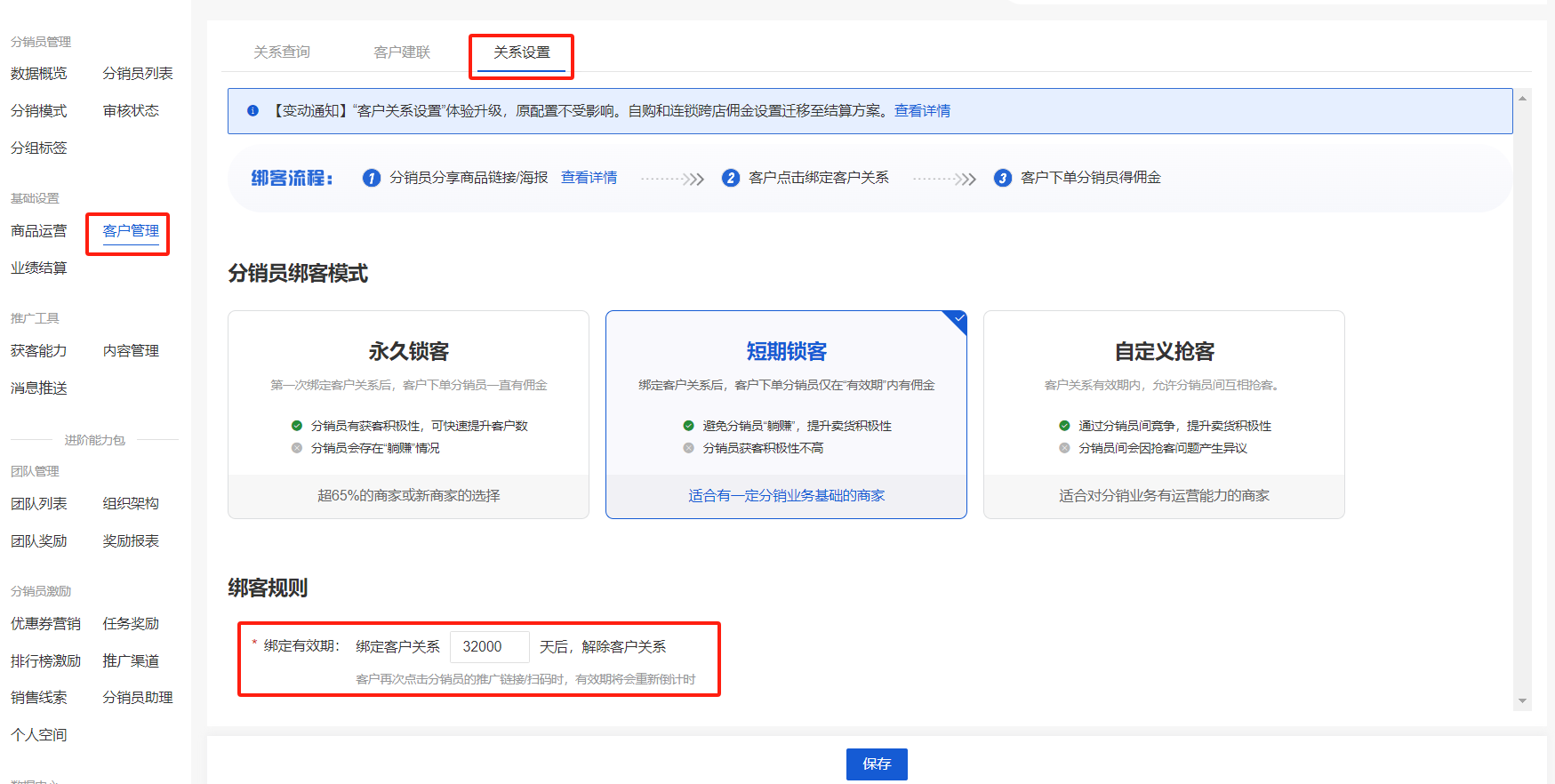Open 组织架构 menu item

point(131,504)
